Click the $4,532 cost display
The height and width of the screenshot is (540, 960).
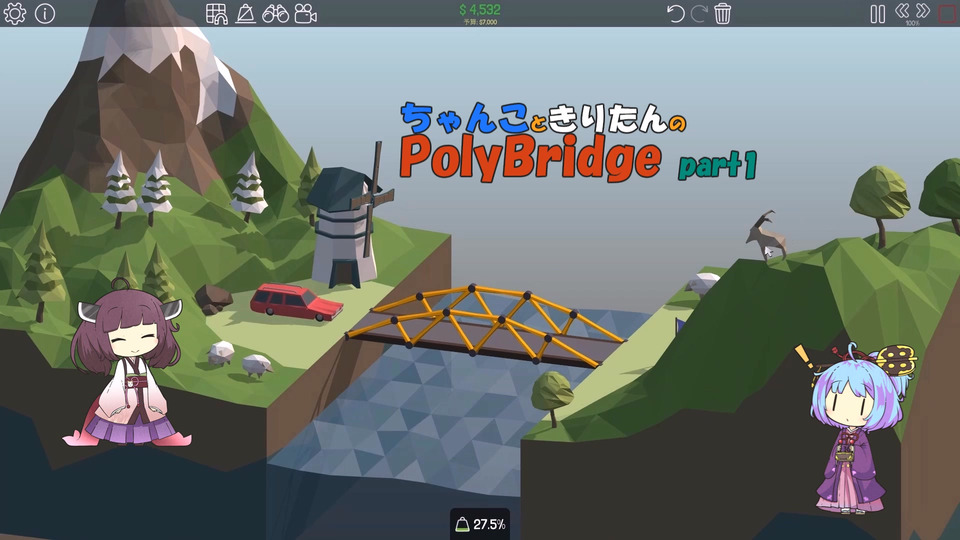pyautogui.click(x=480, y=10)
